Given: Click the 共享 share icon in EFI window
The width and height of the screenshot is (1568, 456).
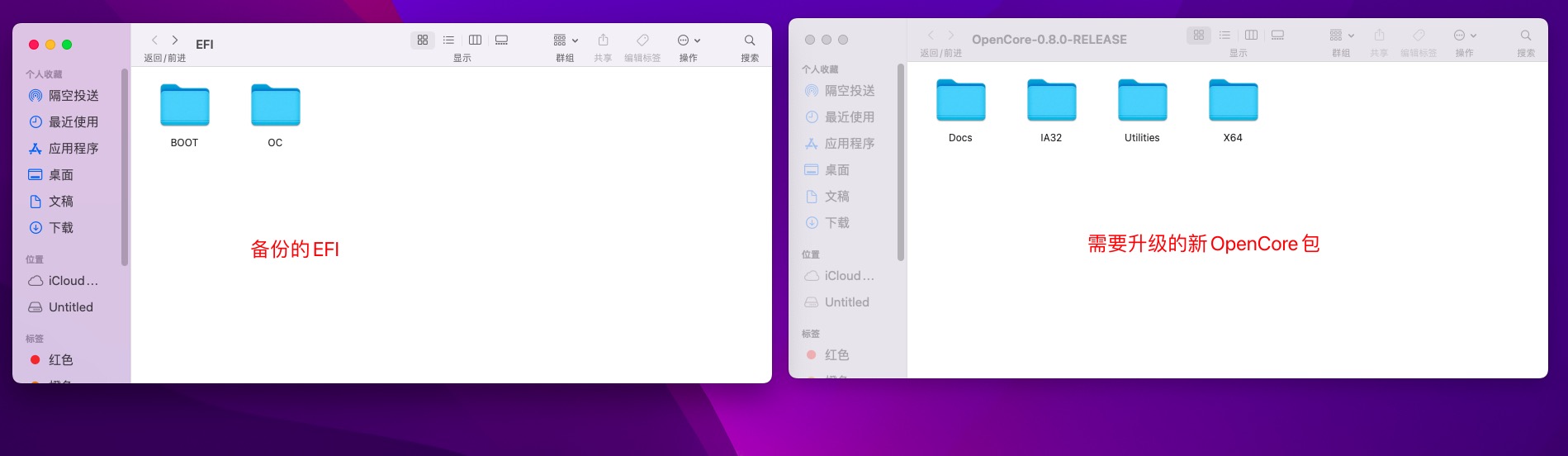Looking at the screenshot, I should point(603,40).
